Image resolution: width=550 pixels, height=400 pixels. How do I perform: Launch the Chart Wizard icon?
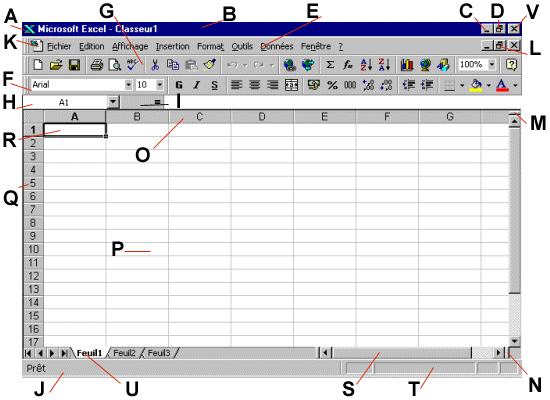click(407, 65)
